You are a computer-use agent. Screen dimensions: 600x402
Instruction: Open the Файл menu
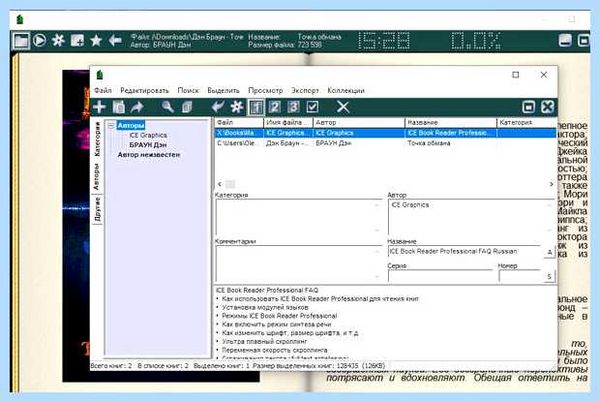103,91
